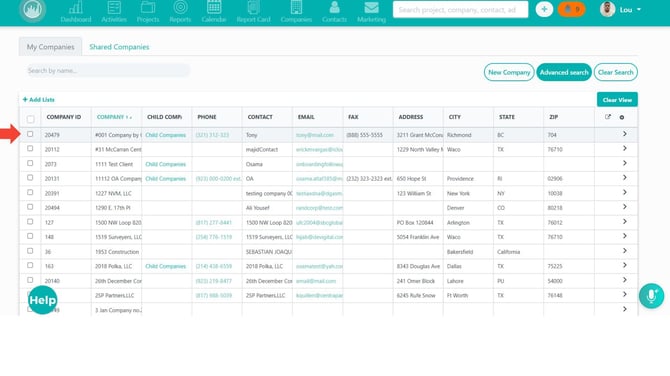The image size is (670, 376).
Task: Open the Lou account dropdown
Action: pos(630,9)
